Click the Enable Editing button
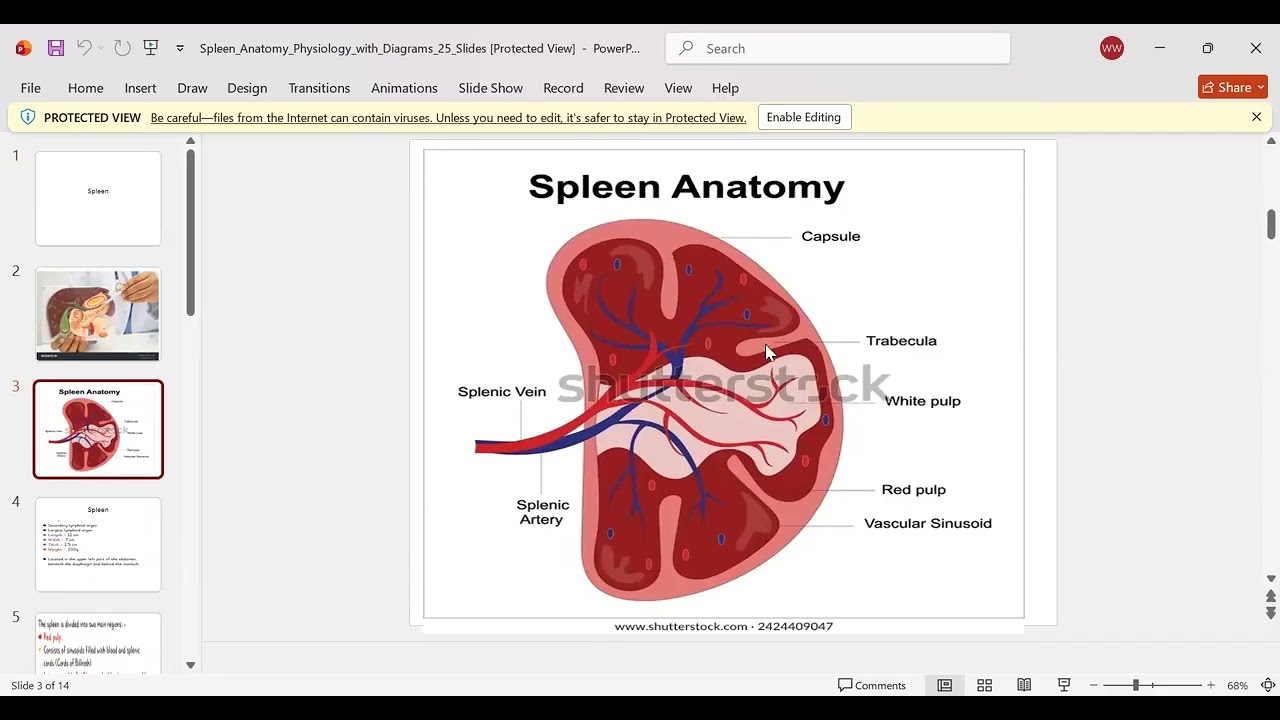The width and height of the screenshot is (1280, 720). click(804, 117)
